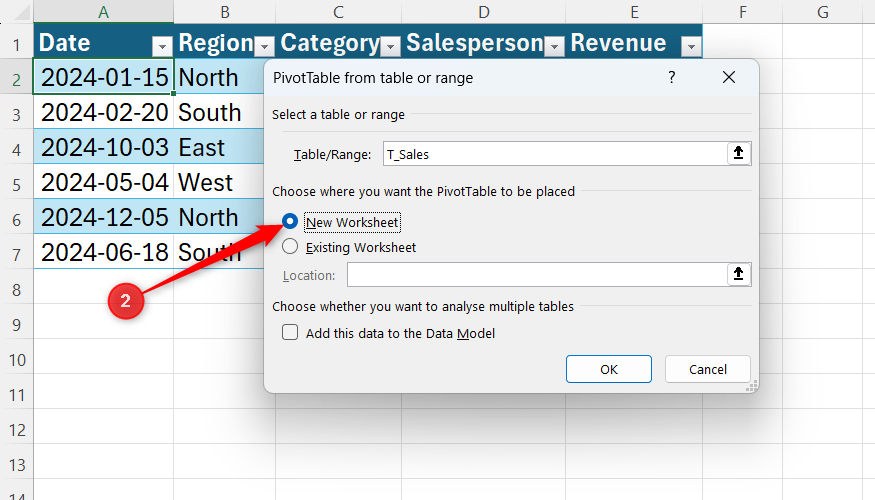The width and height of the screenshot is (875, 500).
Task: Open the Revenue filter dropdown
Action: pos(691,46)
